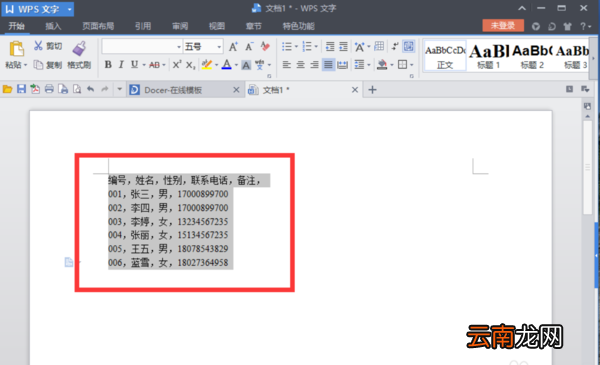This screenshot has height=365, width=600.
Task: Click the increase indent icon
Action: [343, 47]
